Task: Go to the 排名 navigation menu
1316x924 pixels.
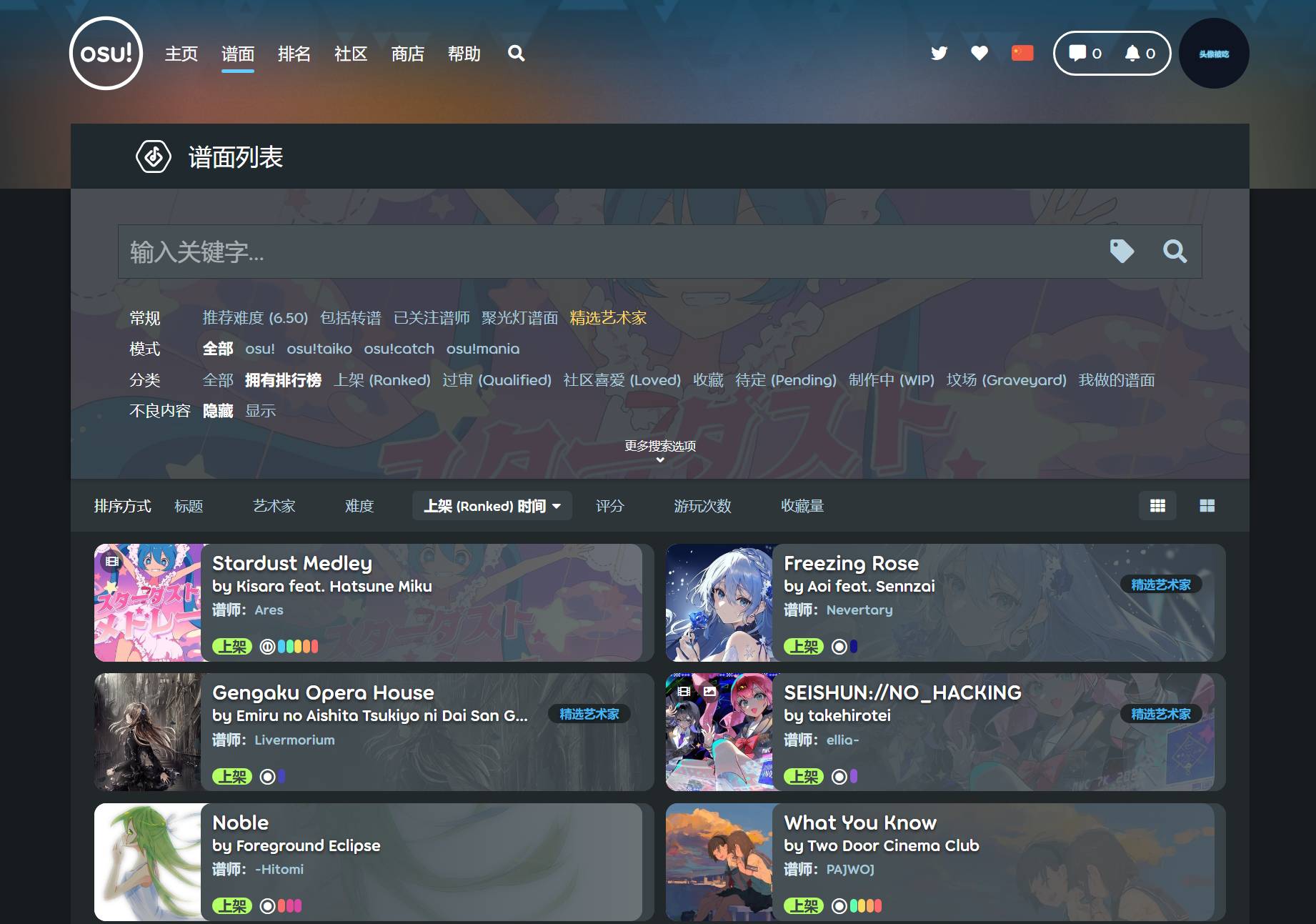Action: point(294,54)
